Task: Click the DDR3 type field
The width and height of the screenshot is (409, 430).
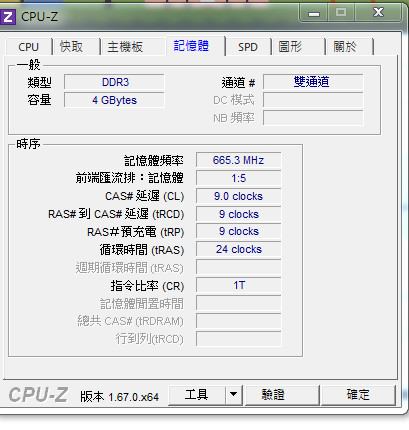Action: tap(114, 82)
